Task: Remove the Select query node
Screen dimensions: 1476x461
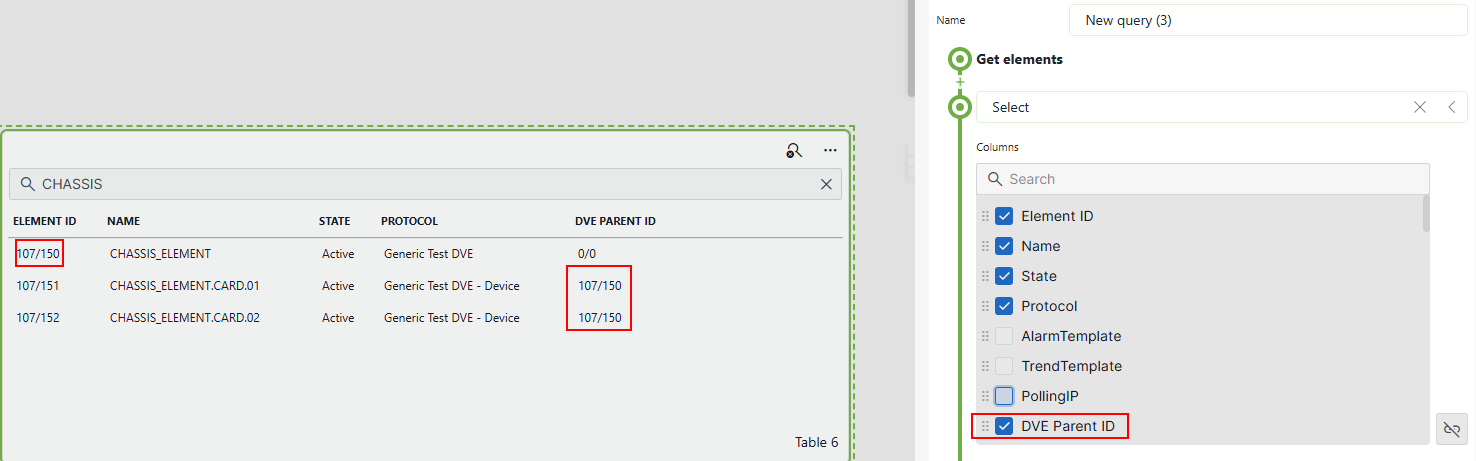Action: (x=1420, y=107)
